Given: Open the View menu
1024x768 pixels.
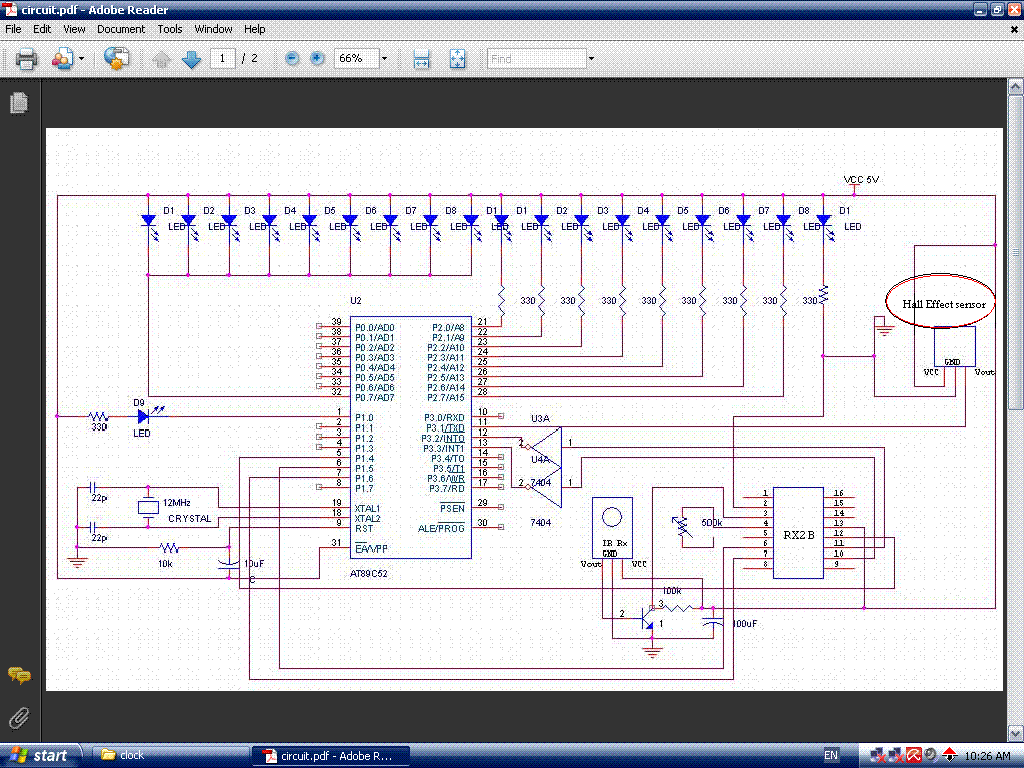Looking at the screenshot, I should click(74, 29).
